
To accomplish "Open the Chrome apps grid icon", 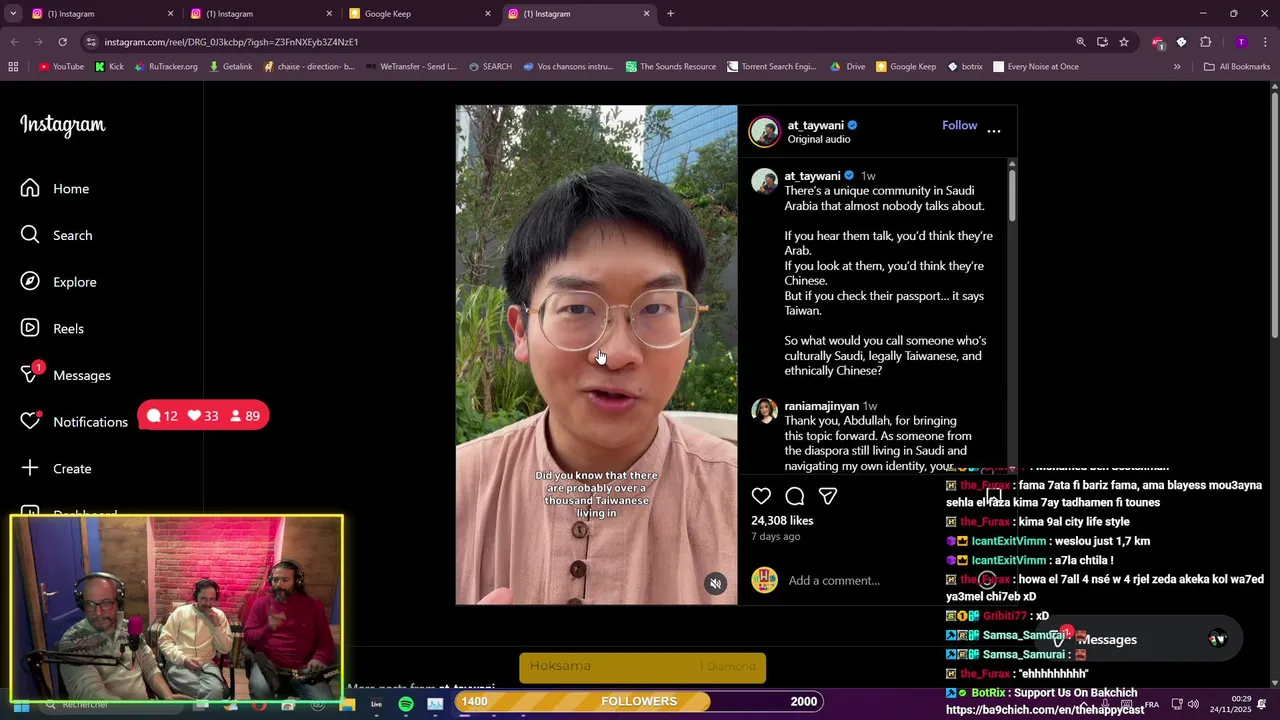I will [13, 67].
